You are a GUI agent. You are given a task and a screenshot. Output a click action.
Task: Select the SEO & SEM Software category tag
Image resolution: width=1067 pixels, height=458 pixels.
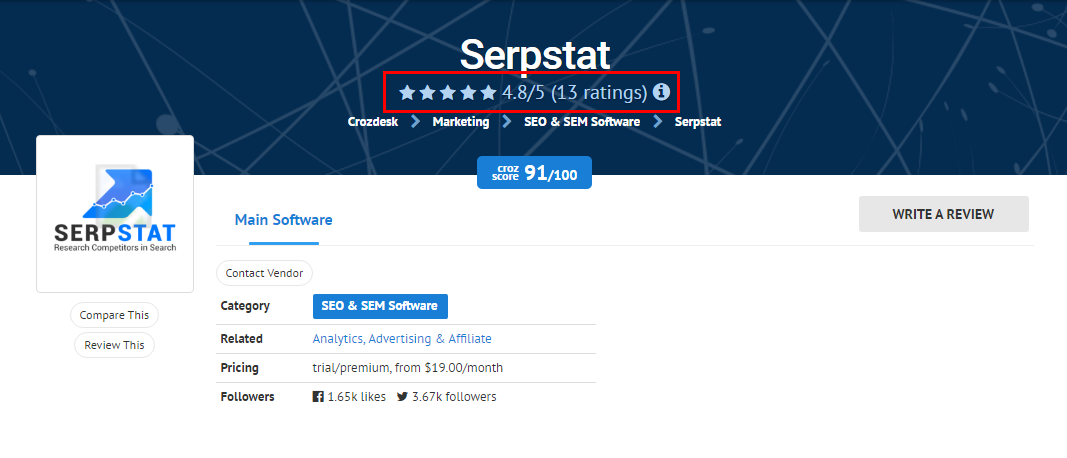pos(380,306)
